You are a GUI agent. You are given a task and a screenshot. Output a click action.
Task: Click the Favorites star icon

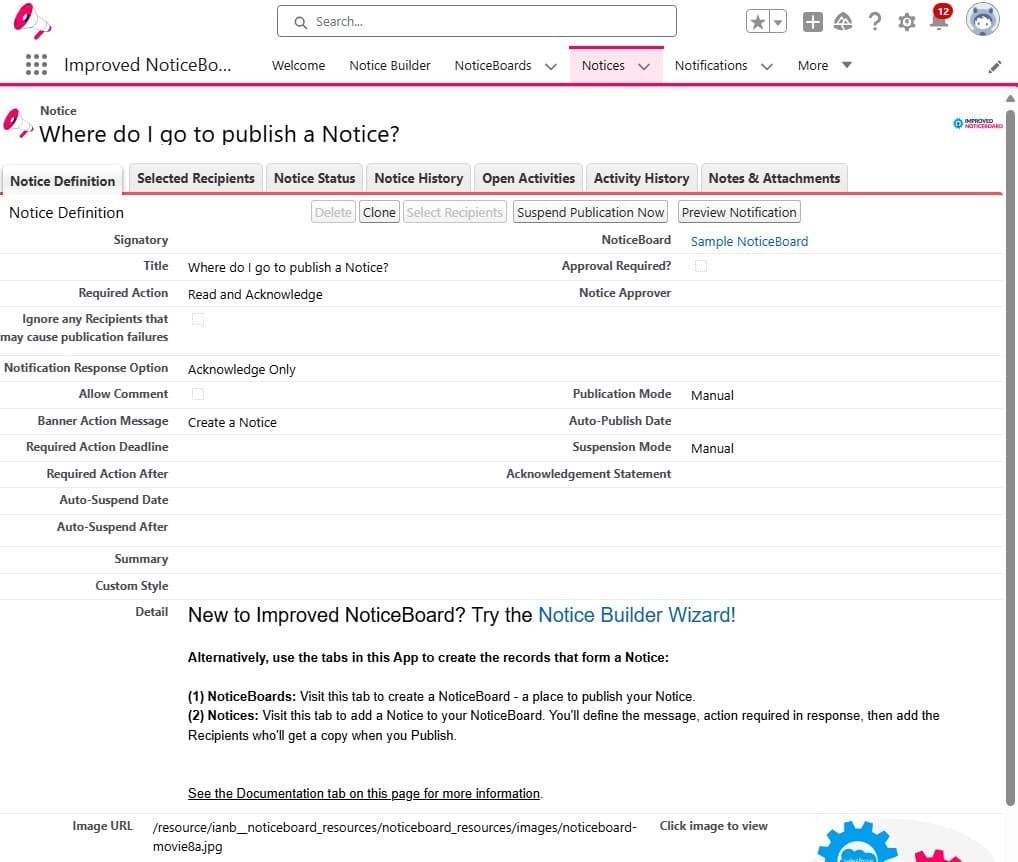click(x=758, y=21)
